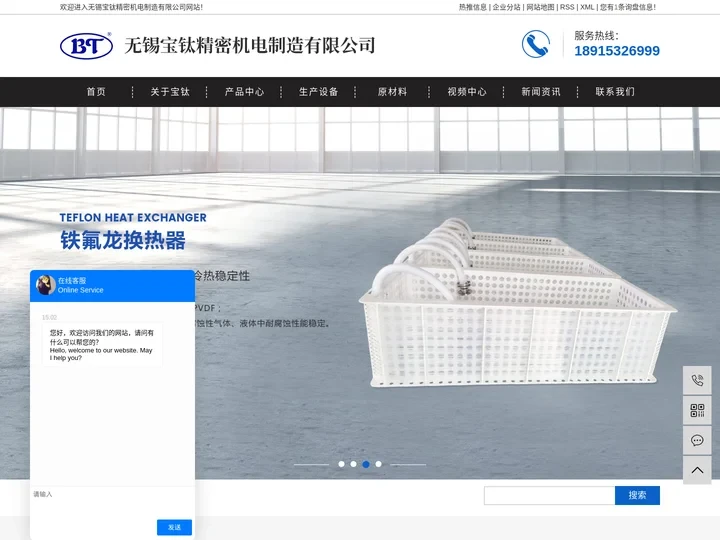Image resolution: width=720 pixels, height=540 pixels.
Task: Click the 铁氟龙换热器 banner heading
Action: [123, 240]
